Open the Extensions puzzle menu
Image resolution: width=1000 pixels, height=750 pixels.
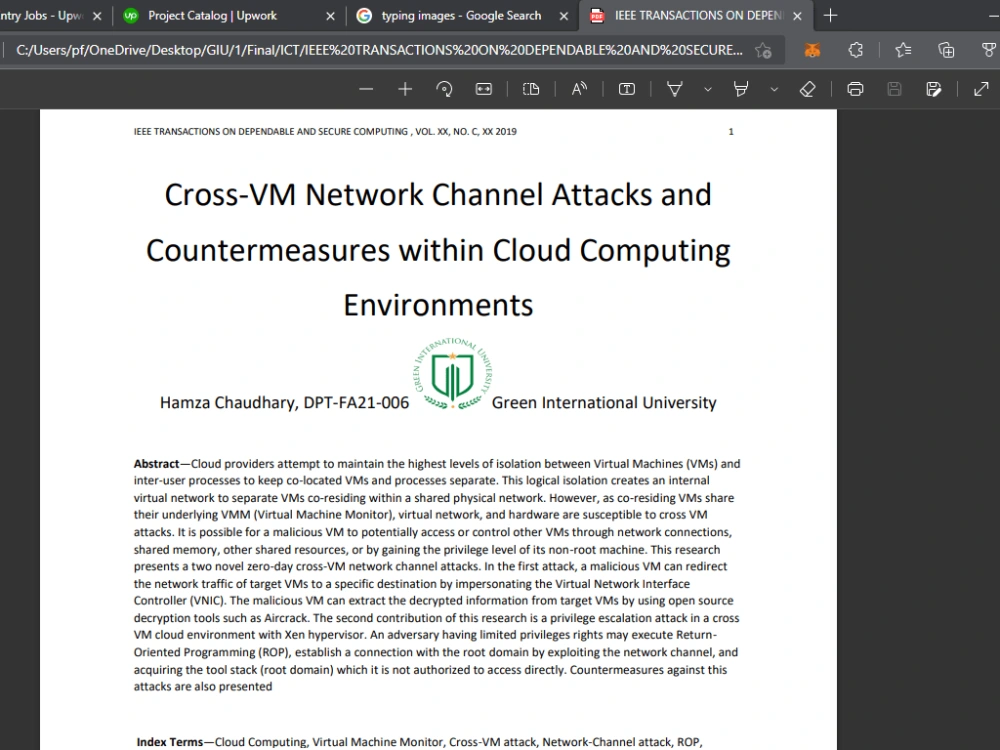pyautogui.click(x=856, y=50)
